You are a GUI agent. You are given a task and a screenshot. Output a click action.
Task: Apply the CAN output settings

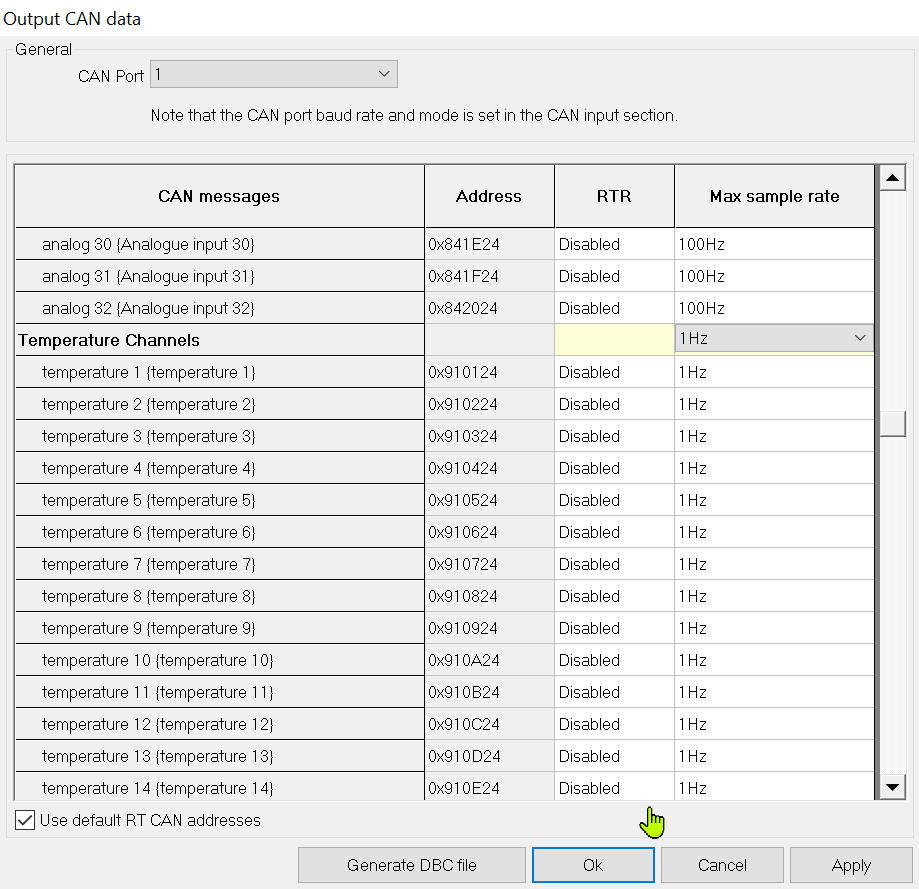(851, 865)
